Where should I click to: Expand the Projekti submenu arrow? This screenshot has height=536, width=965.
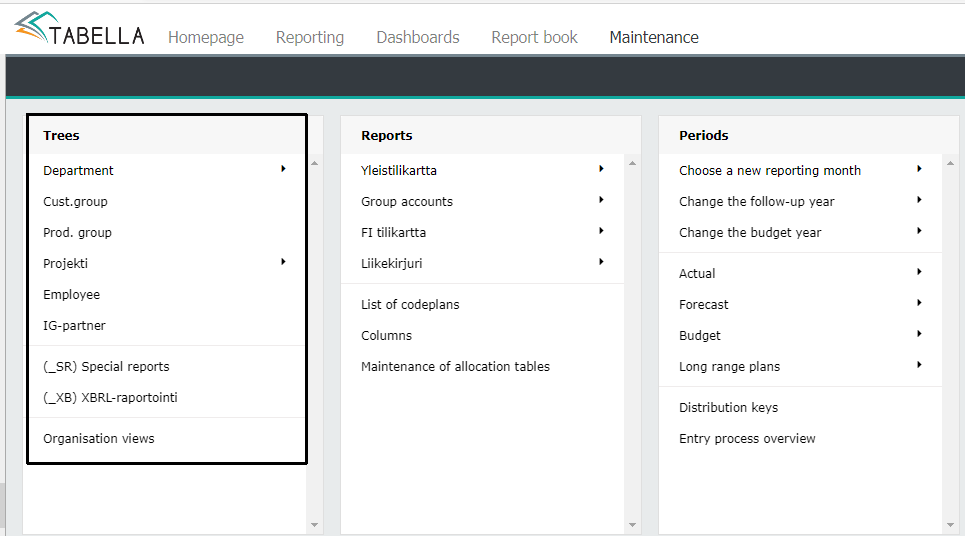coord(283,262)
